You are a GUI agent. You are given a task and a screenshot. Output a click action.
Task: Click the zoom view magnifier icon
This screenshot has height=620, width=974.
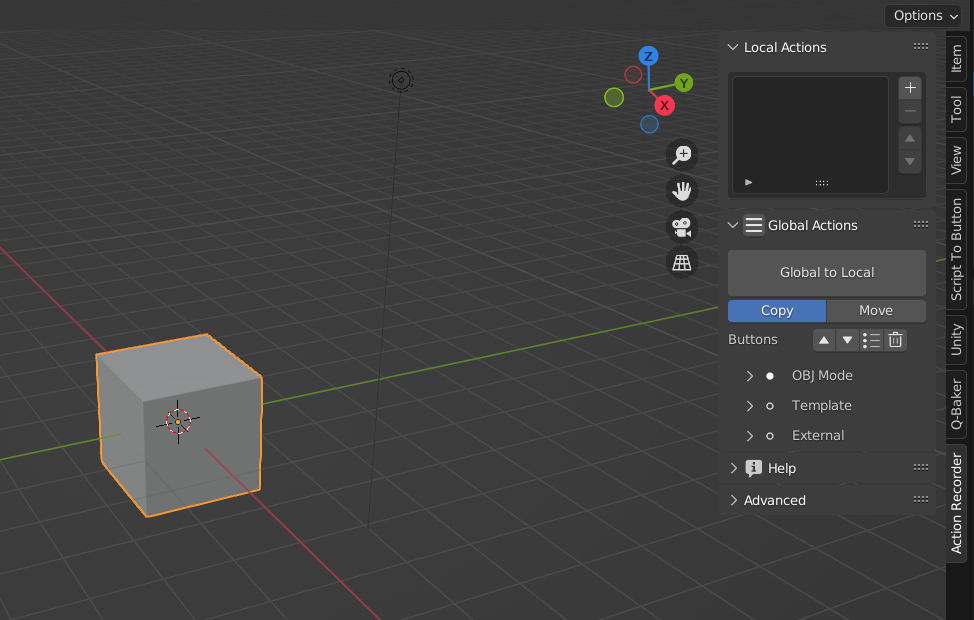pos(682,154)
